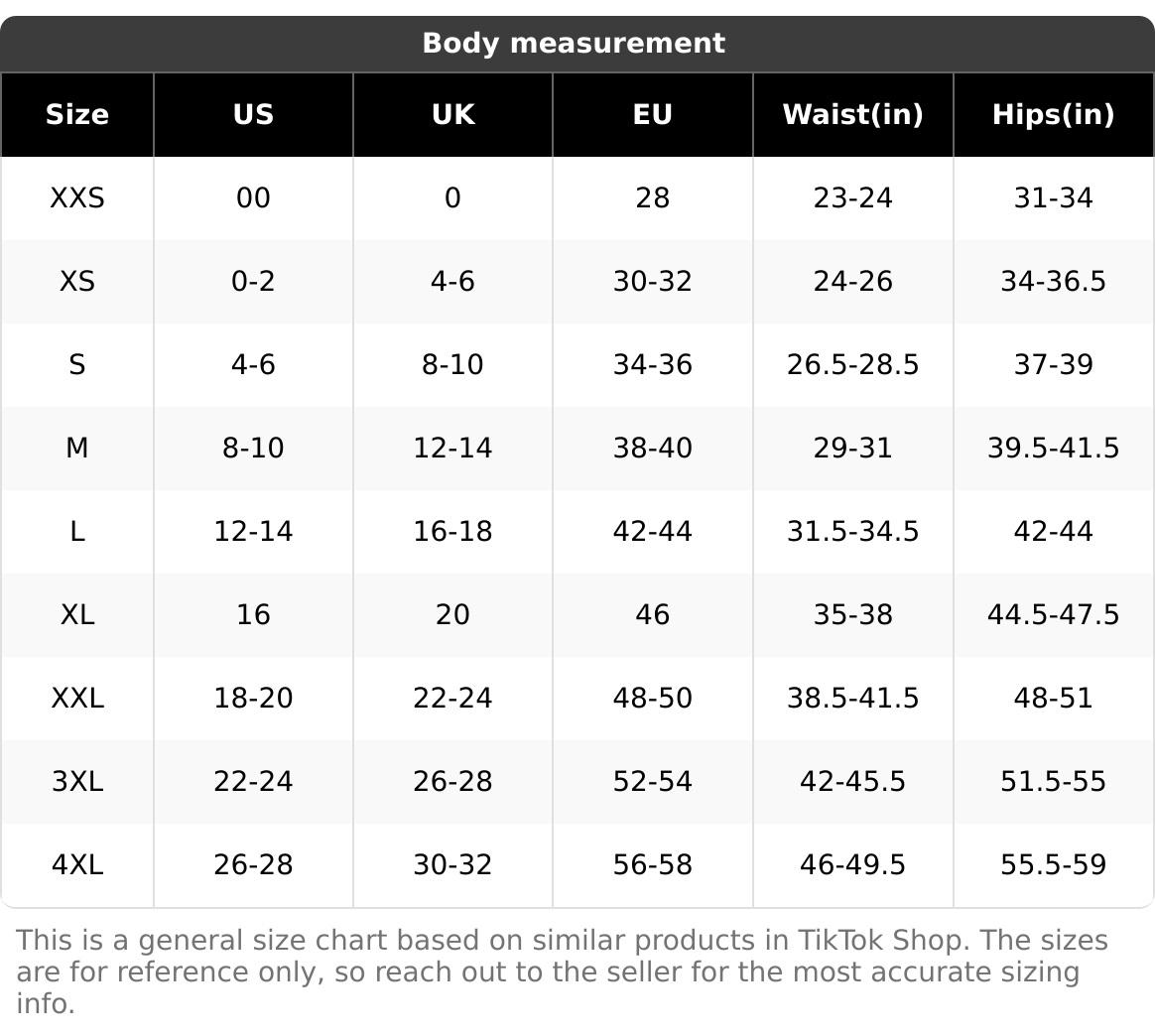
Task: Click waist value 26.5-28.5 for size S
Action: coord(852,365)
